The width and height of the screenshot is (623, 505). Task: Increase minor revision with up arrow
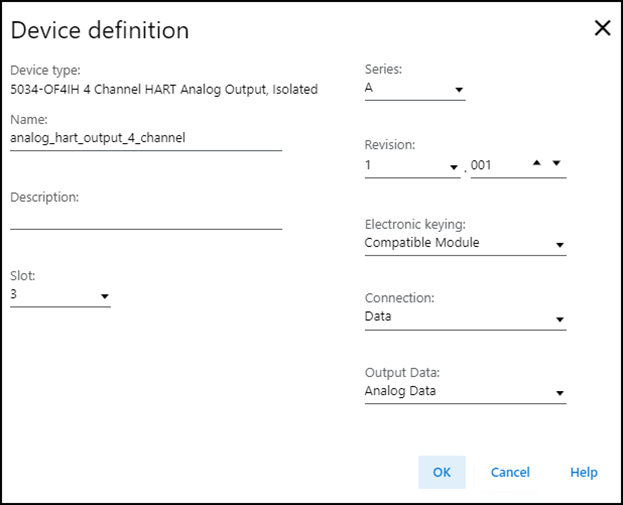pos(538,163)
